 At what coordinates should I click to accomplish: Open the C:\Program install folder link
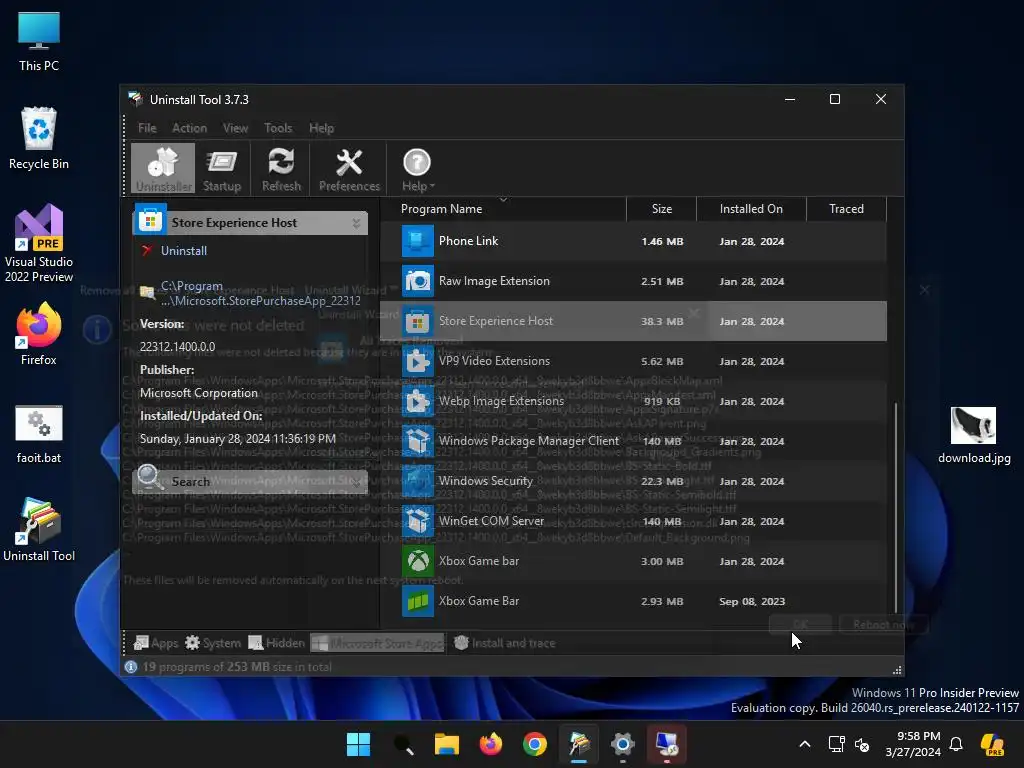pyautogui.click(x=261, y=293)
